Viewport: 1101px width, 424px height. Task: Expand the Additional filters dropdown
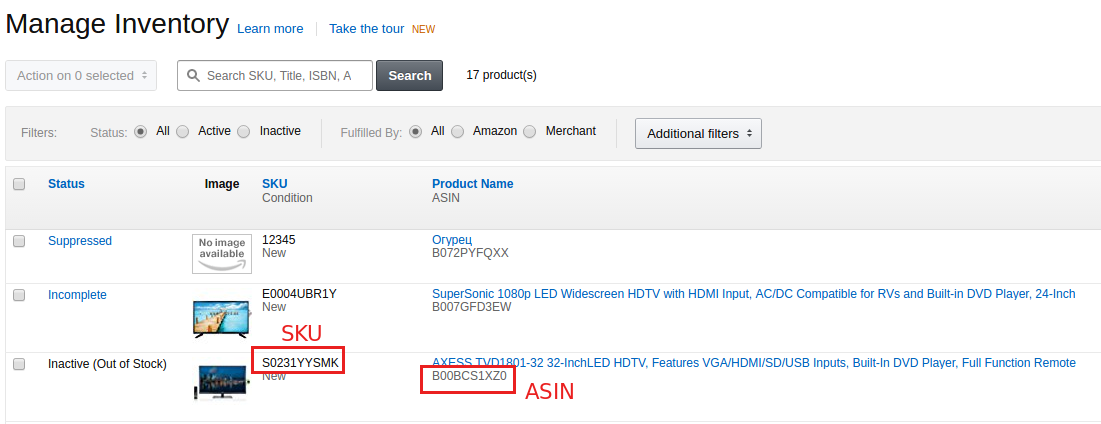698,133
